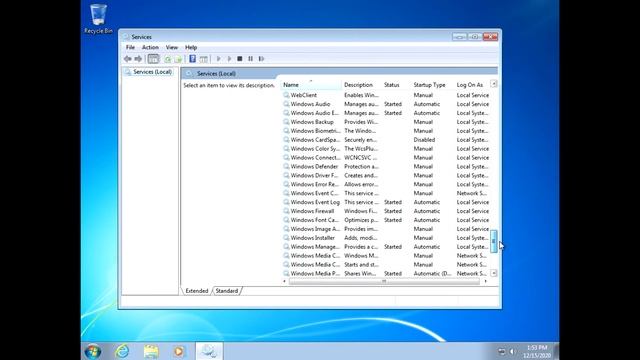Open the Help menu
640x360 pixels.
[191, 47]
